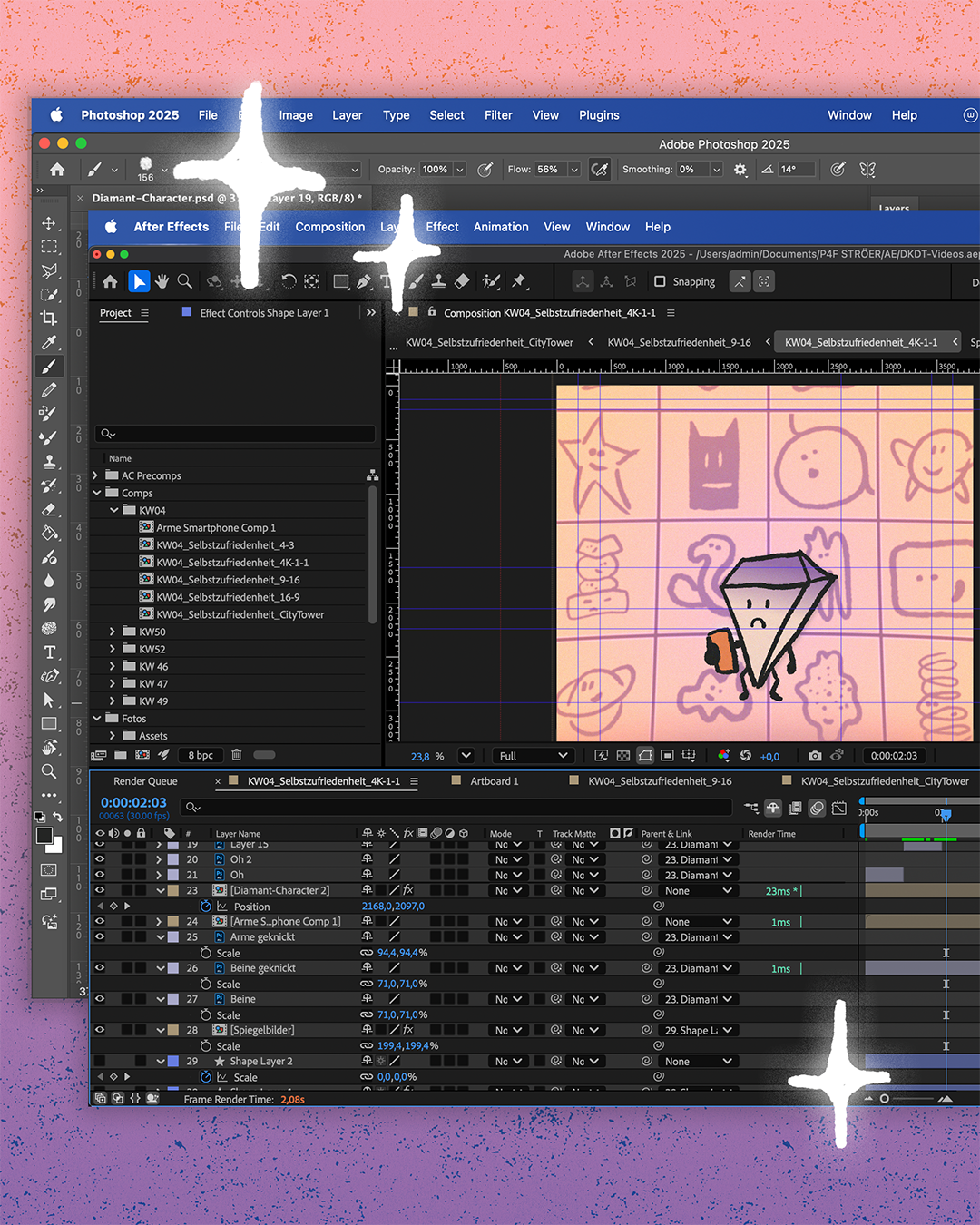The width and height of the screenshot is (980, 1225).
Task: Activate the Zoom tool in After Effects toolbar
Action: (185, 281)
